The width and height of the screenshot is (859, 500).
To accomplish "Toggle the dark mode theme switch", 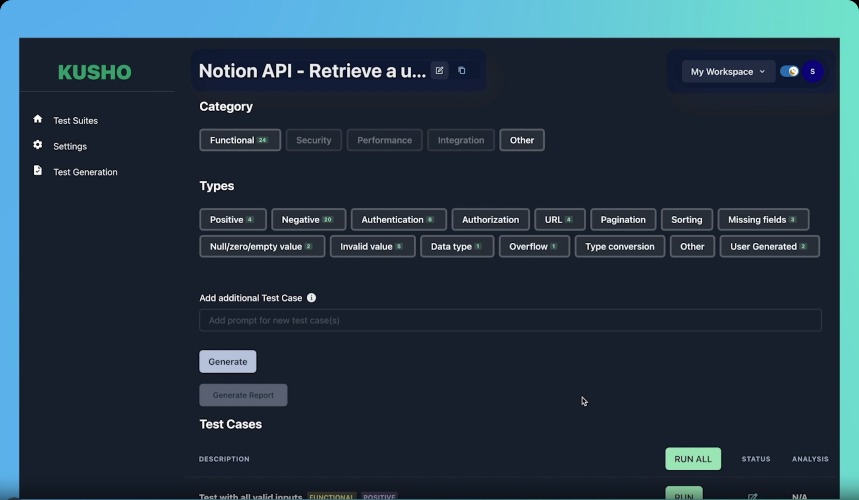I will 789,72.
